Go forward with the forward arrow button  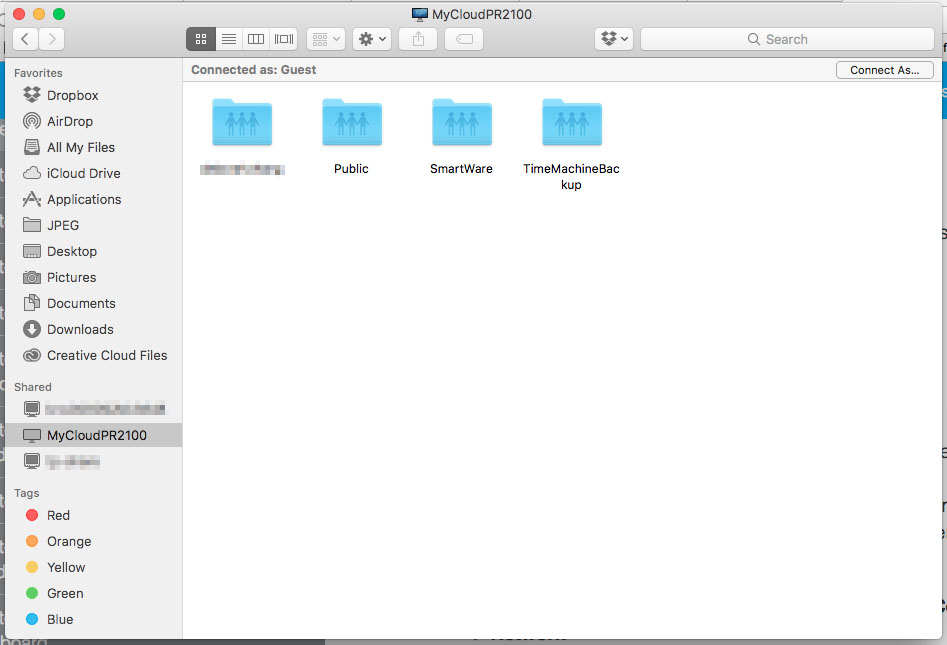52,39
